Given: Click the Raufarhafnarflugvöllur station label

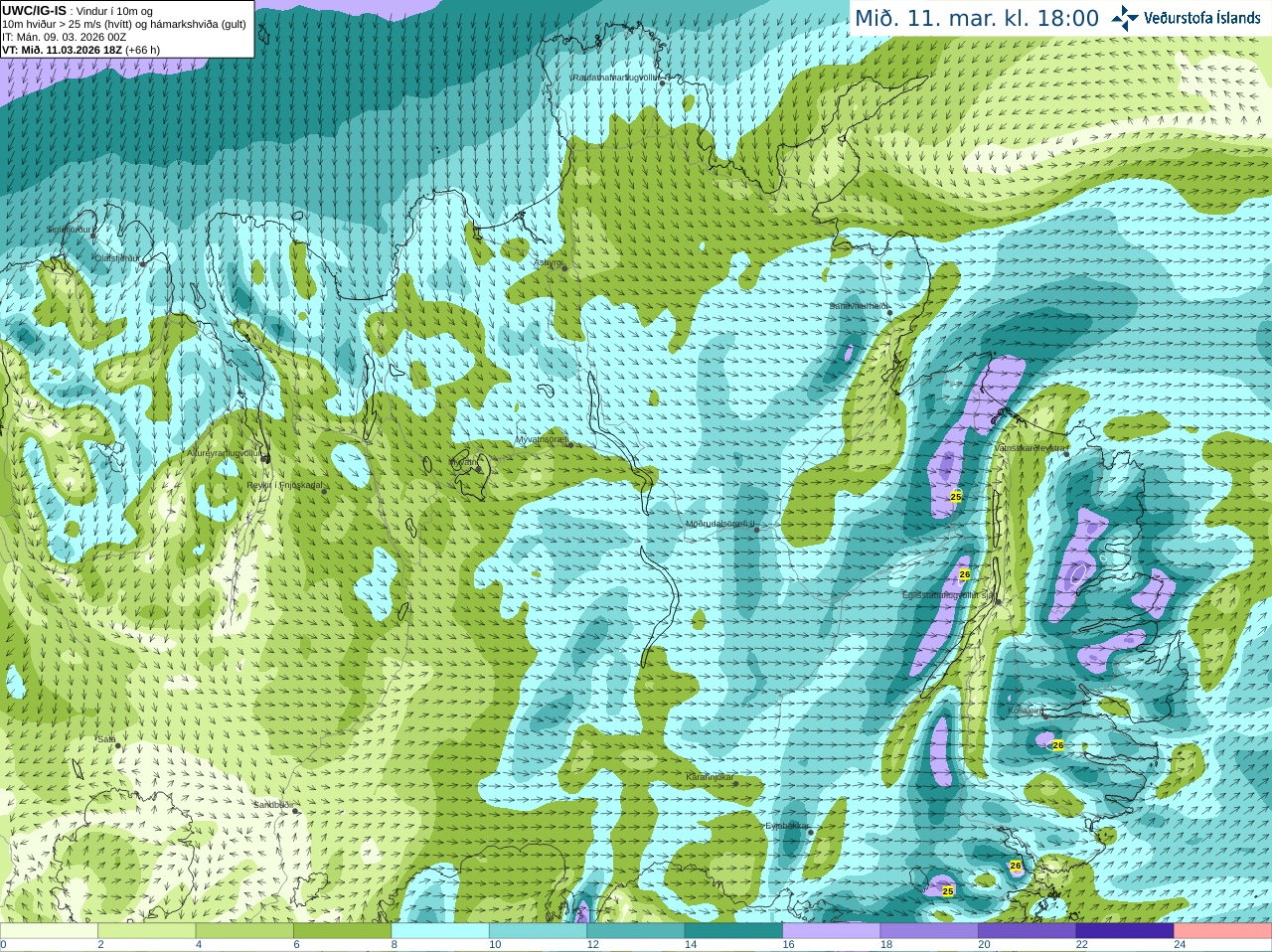Looking at the screenshot, I should click(615, 77).
